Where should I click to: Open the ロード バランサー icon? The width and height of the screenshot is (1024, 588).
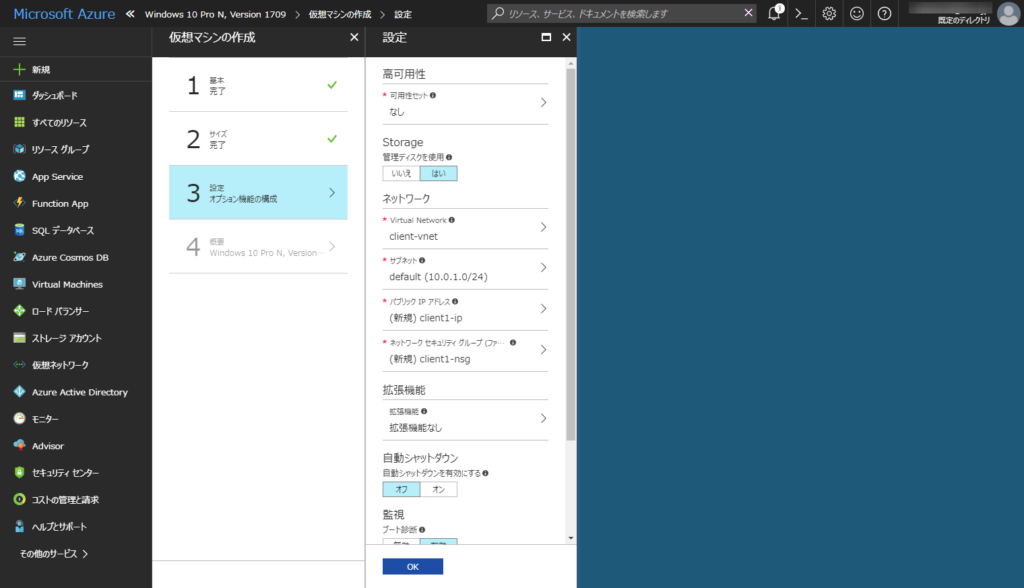pos(20,311)
